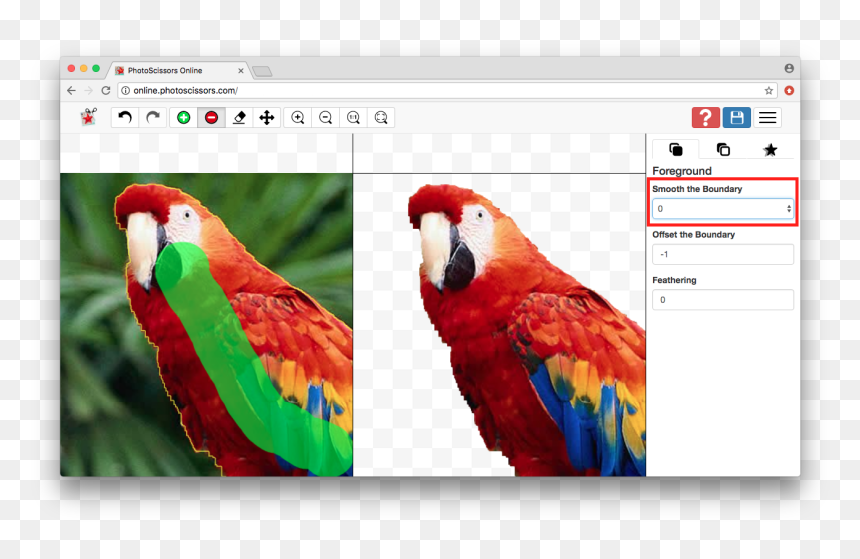Open the browser profile icon
Screen dimensions: 860x559
pyautogui.click(x=789, y=68)
